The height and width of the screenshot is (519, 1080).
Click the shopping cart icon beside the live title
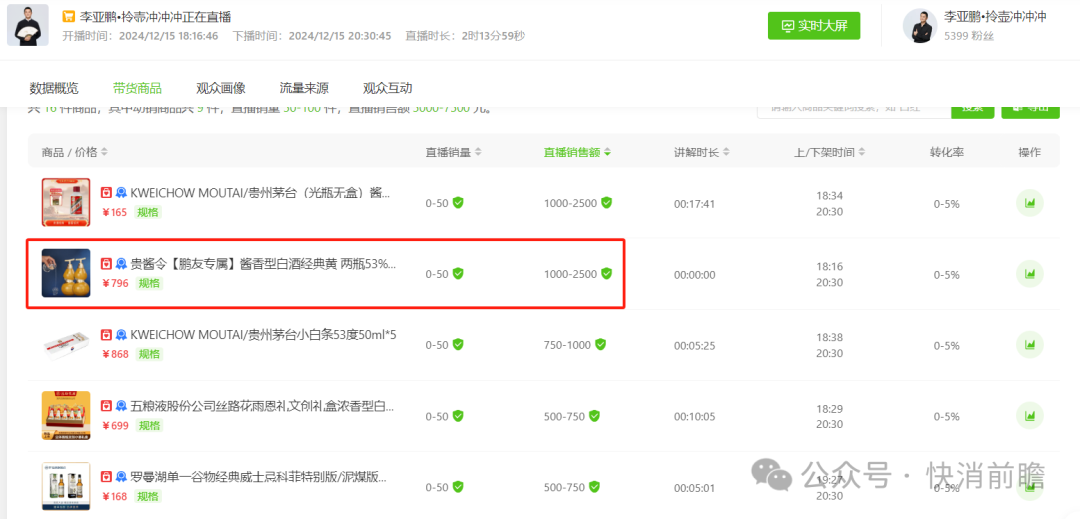coord(68,17)
